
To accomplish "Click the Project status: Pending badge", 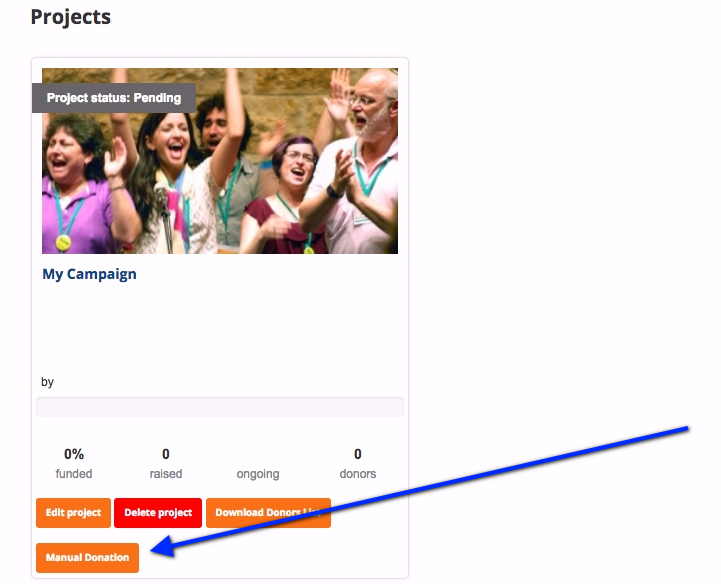I will click(114, 98).
